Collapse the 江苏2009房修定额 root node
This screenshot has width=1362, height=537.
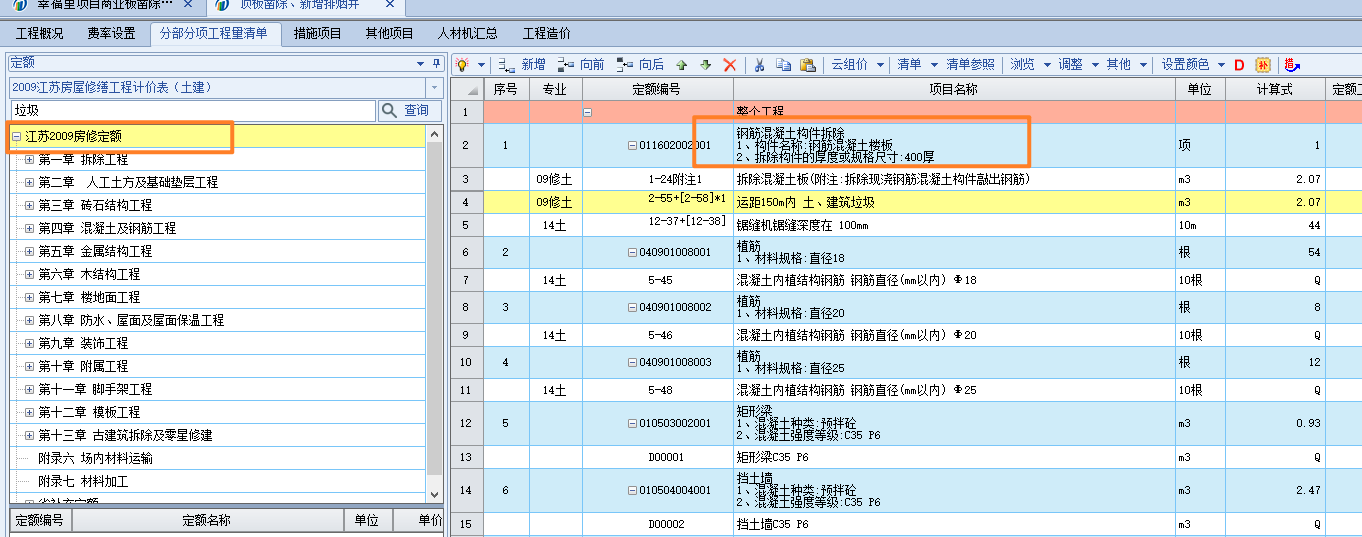(x=16, y=136)
